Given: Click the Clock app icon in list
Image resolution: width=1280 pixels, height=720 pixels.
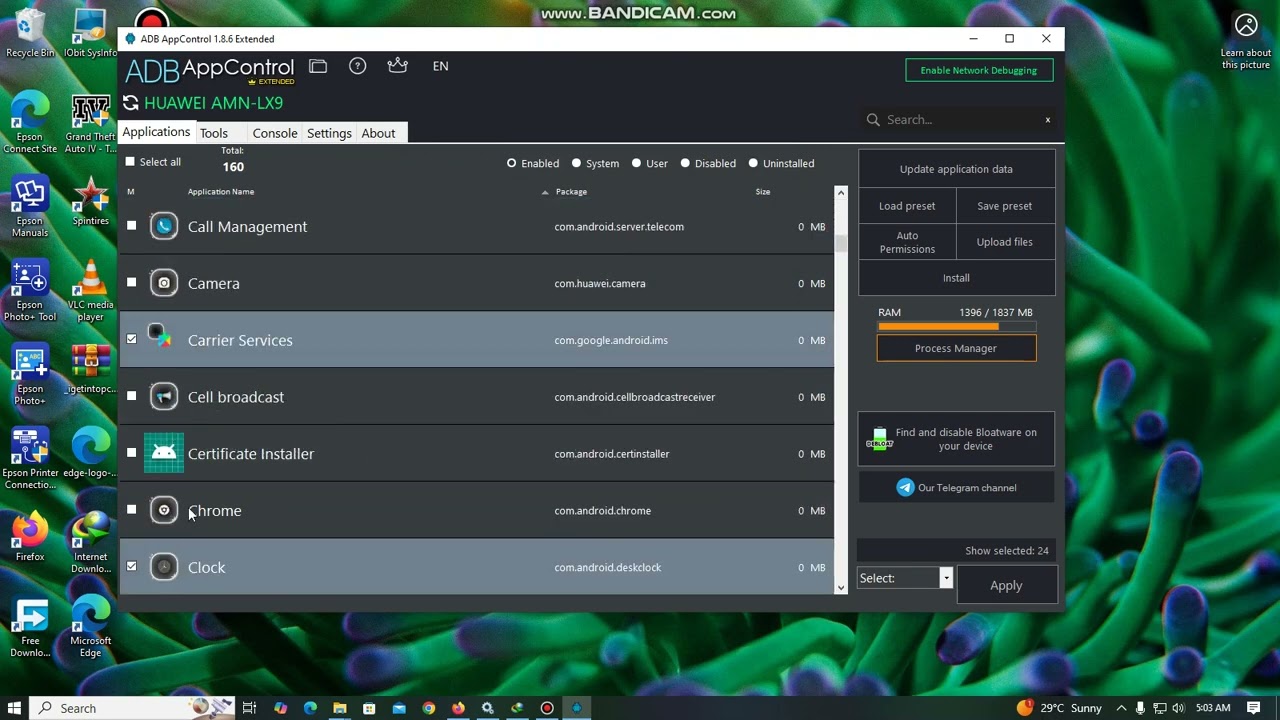Looking at the screenshot, I should tap(164, 567).
